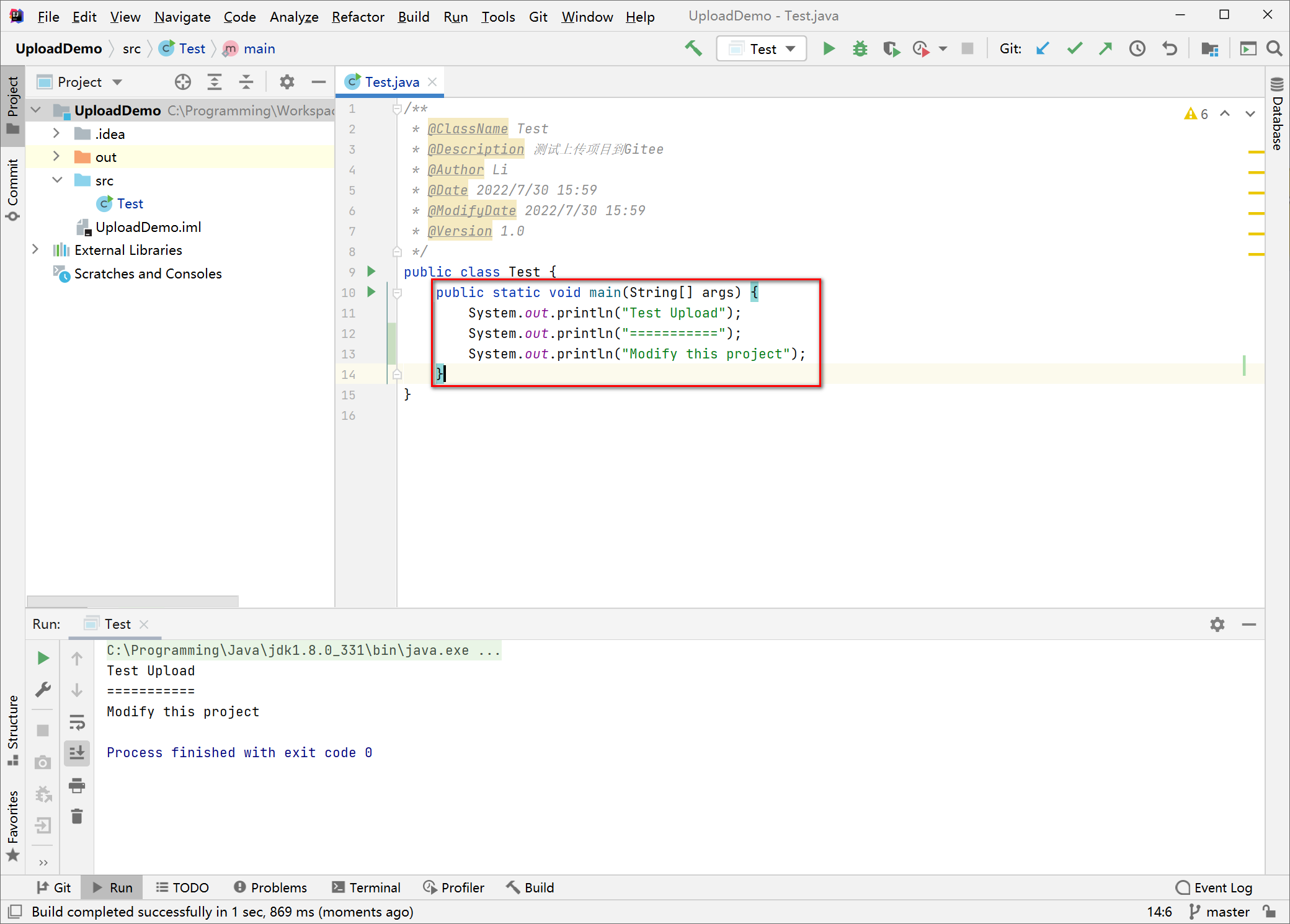Toggle scroll to end in the Run console
1290x924 pixels.
77,753
